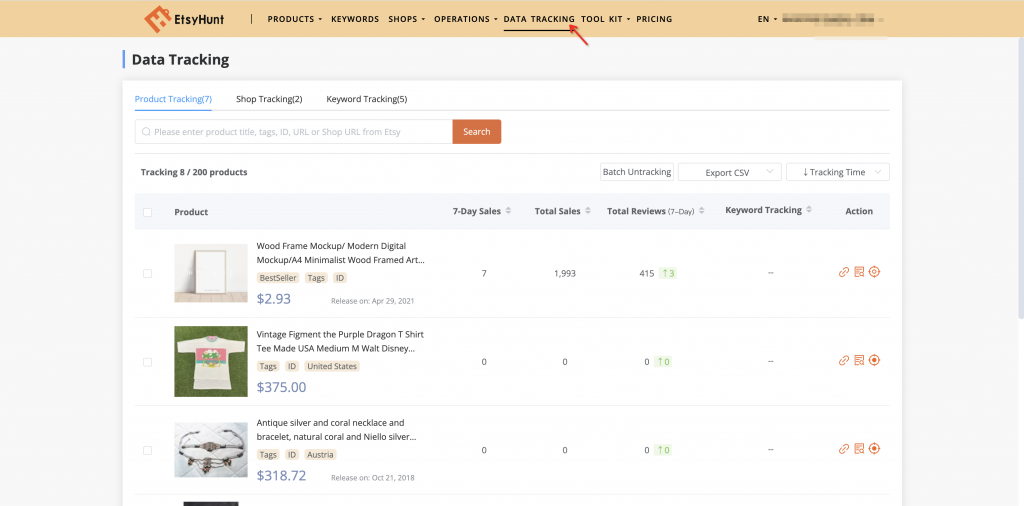Click the Batch Untracking button
The image size is (1024, 506).
tap(637, 172)
